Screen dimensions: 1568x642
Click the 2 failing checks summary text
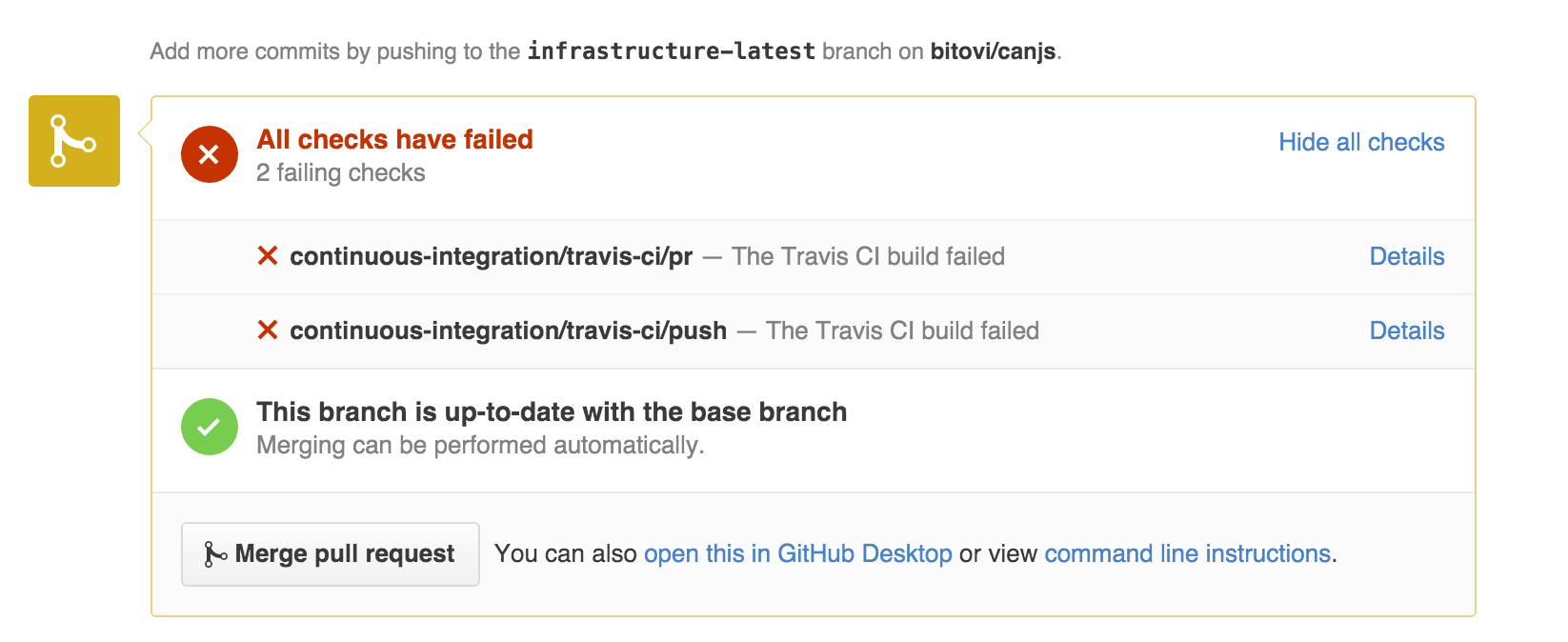coord(340,172)
